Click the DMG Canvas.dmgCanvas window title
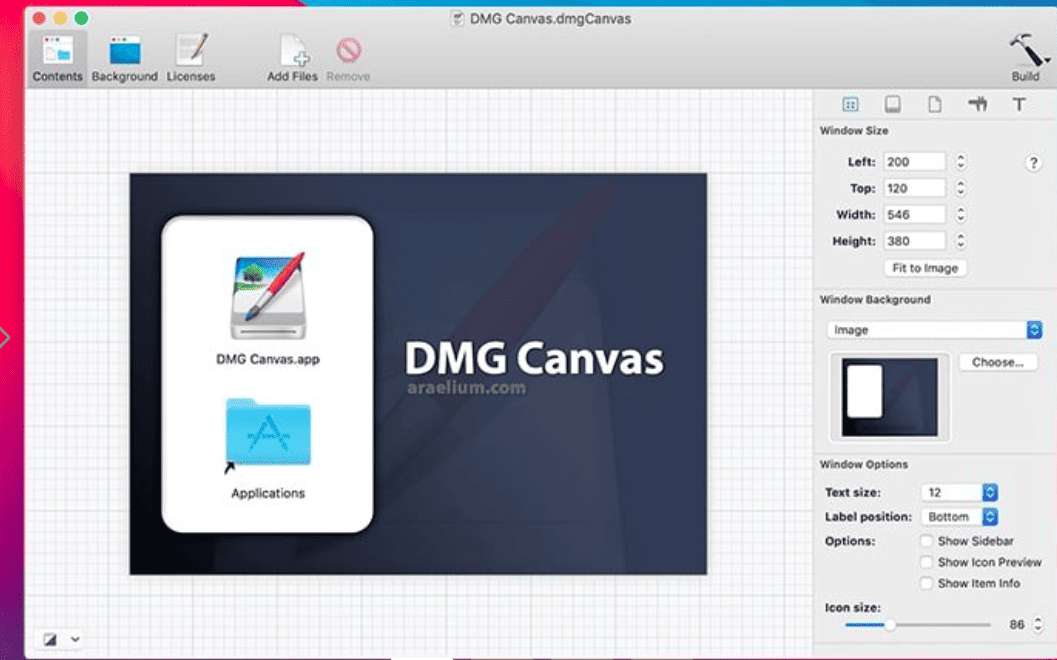 550,19
